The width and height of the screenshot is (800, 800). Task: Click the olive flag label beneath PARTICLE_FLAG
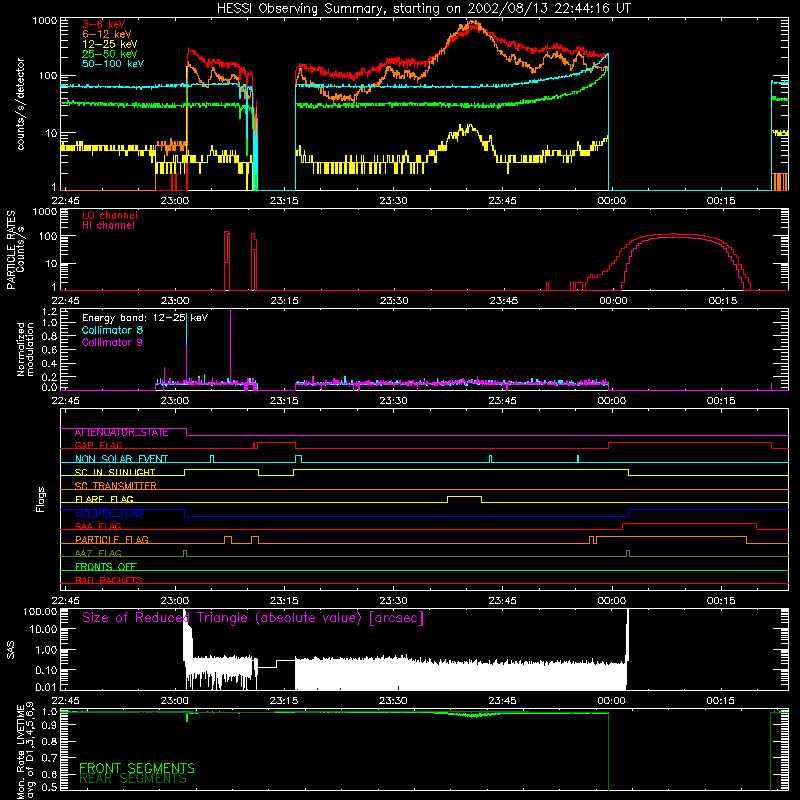tap(98, 553)
